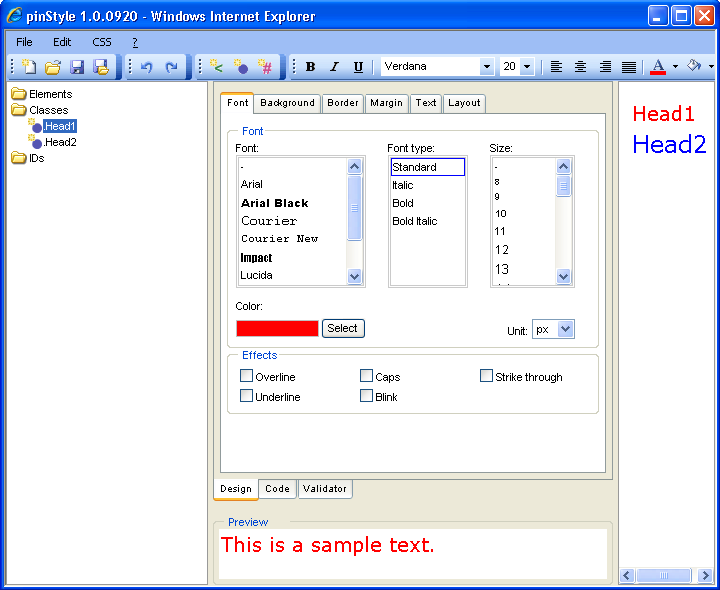Viewport: 720px width, 590px height.
Task: Redo the last change
Action: coord(171,67)
